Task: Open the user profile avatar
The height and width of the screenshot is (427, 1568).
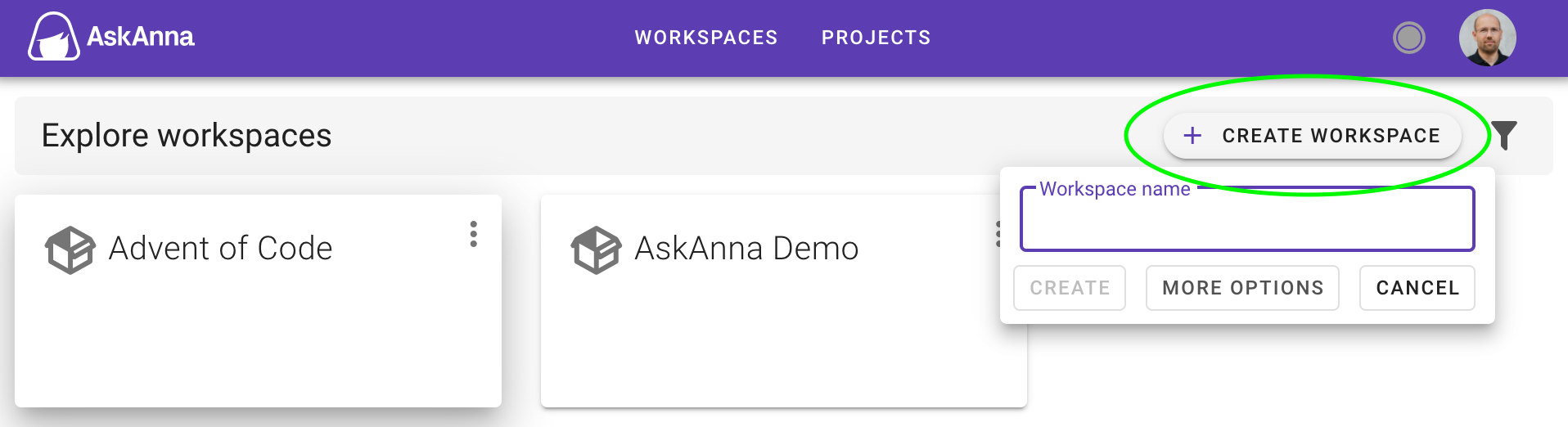Action: click(x=1488, y=38)
